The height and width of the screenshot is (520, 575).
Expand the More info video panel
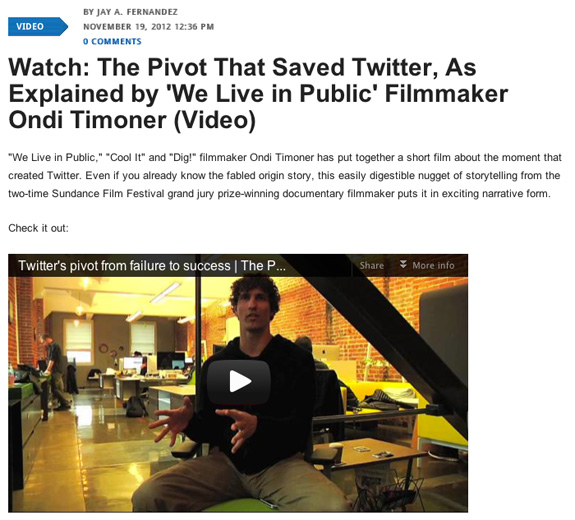tap(427, 265)
